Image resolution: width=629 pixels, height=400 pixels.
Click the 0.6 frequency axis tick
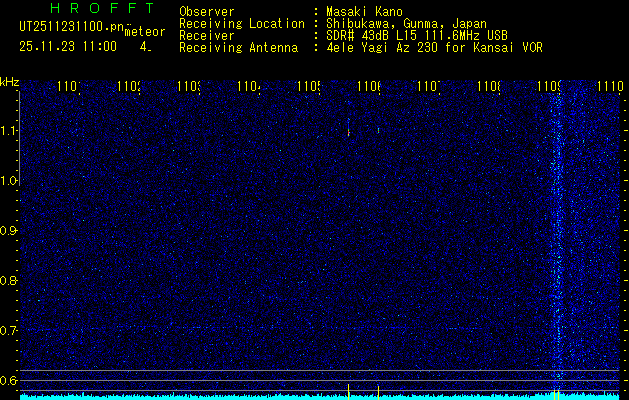click(x=9, y=380)
